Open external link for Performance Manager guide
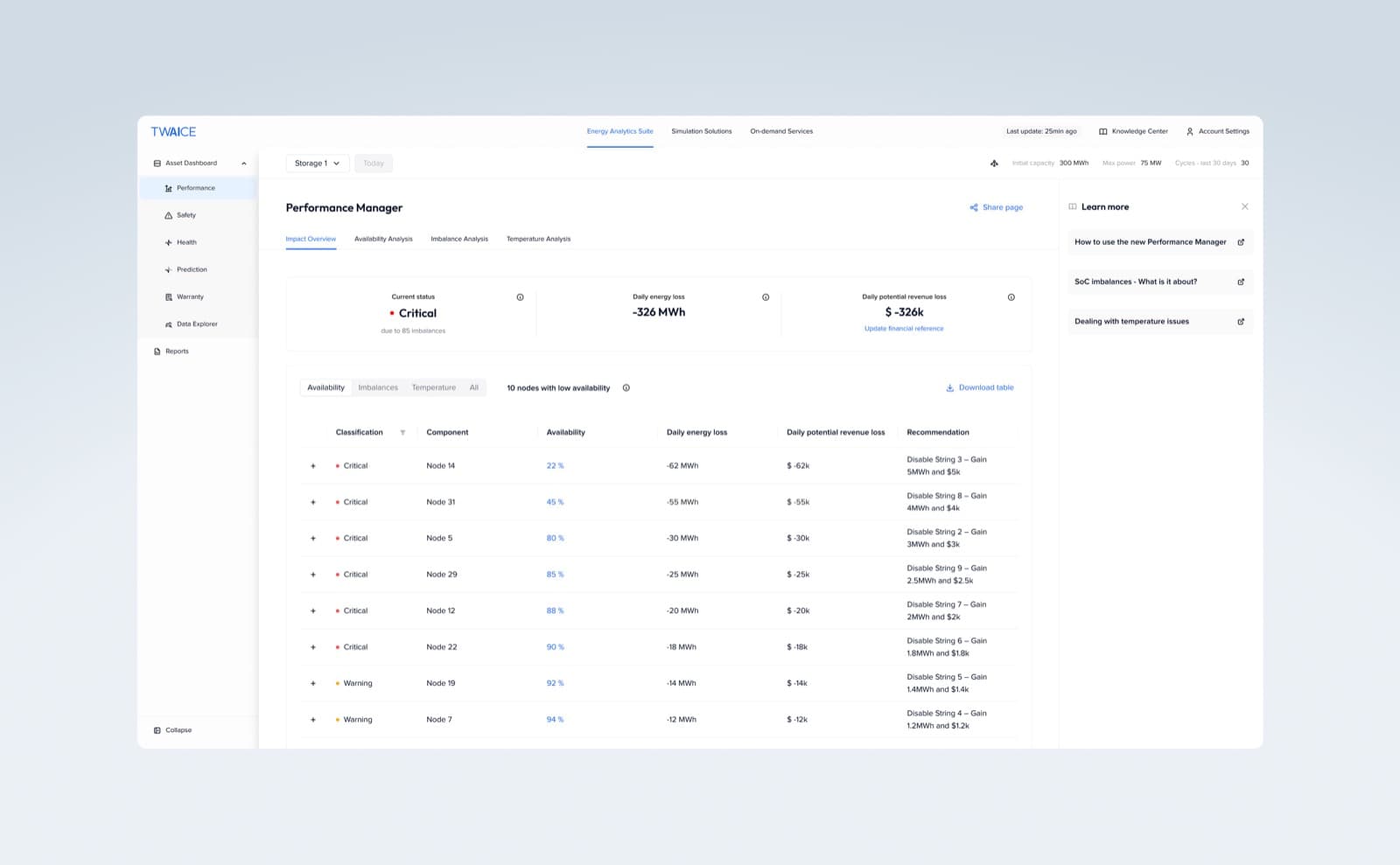Viewport: 1400px width, 865px height. [1241, 242]
